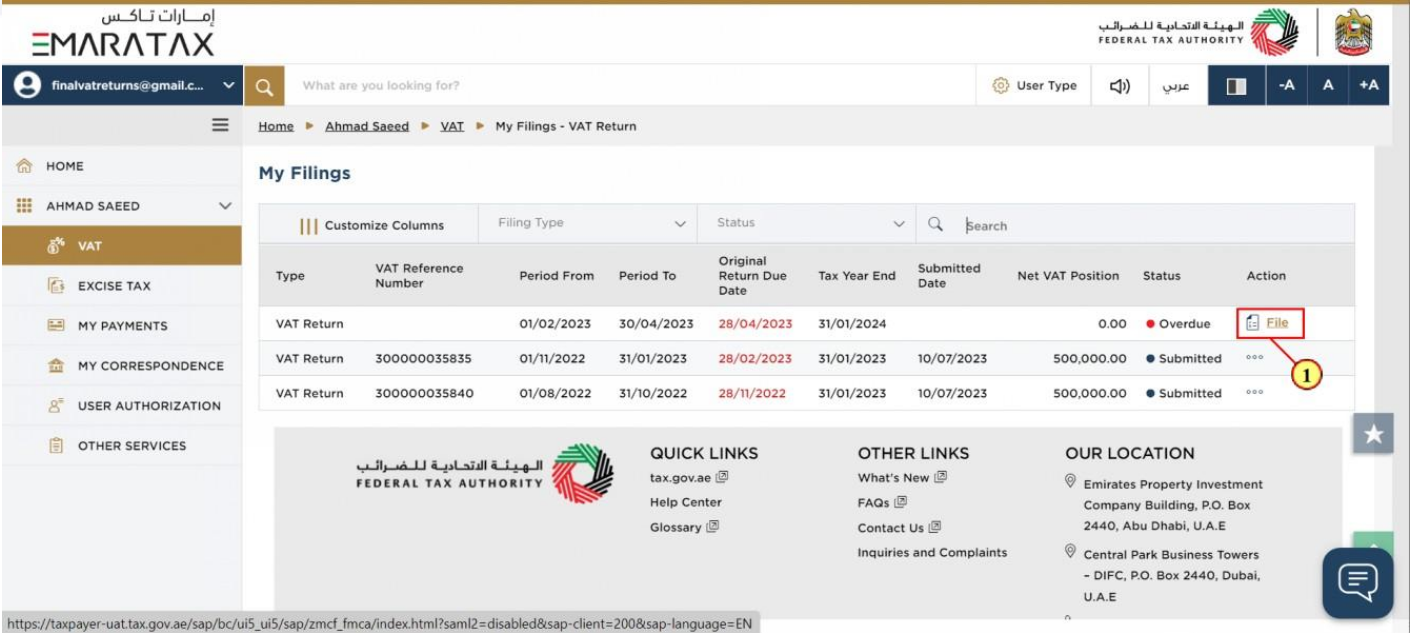Click the due date 28/04/2023
The height and width of the screenshot is (633, 1410).
[755, 324]
